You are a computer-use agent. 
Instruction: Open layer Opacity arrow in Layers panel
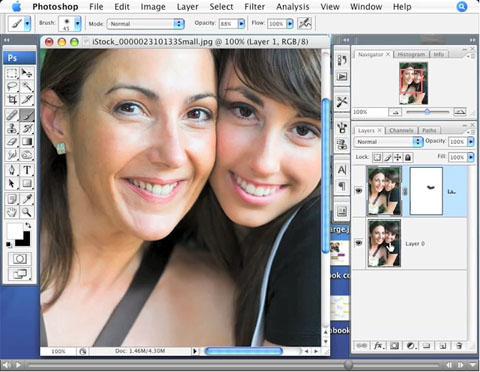tap(470, 142)
